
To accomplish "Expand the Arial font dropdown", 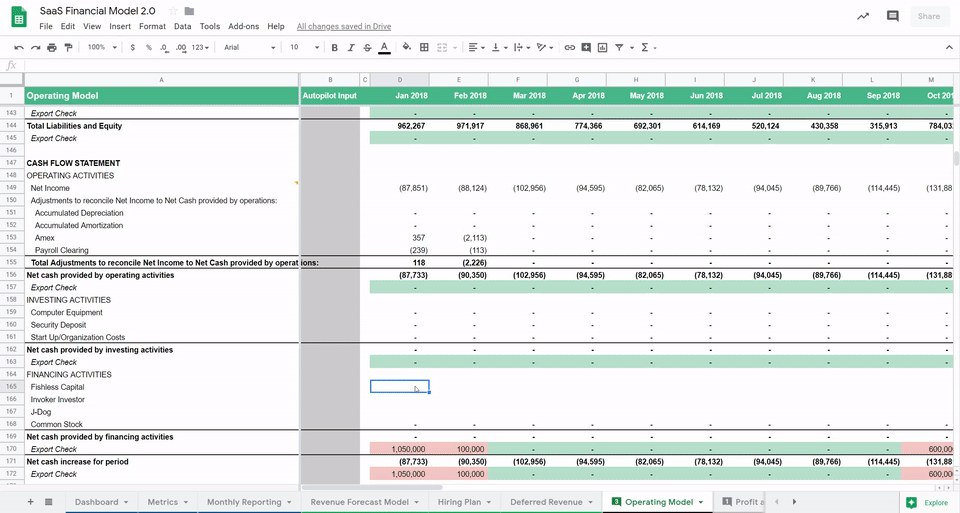I will pos(249,47).
